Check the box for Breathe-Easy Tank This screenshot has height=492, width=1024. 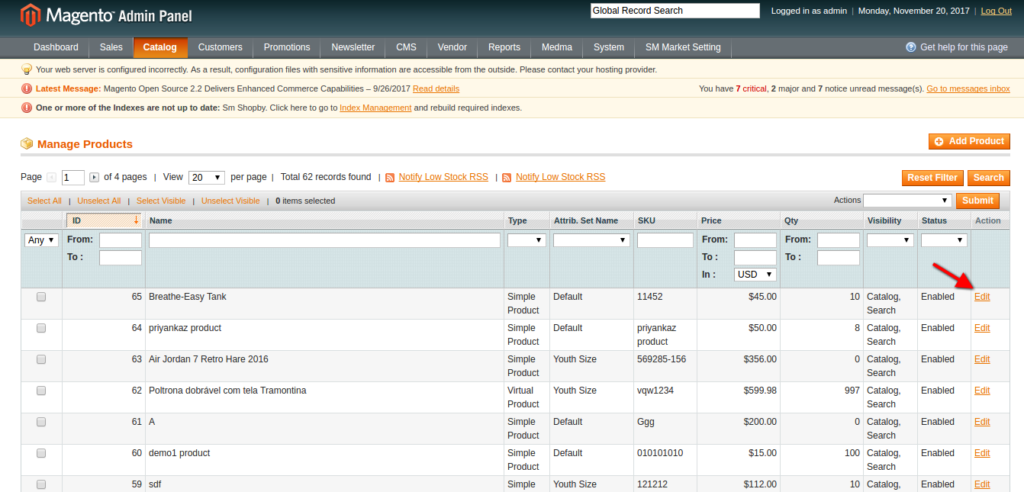pyautogui.click(x=41, y=297)
